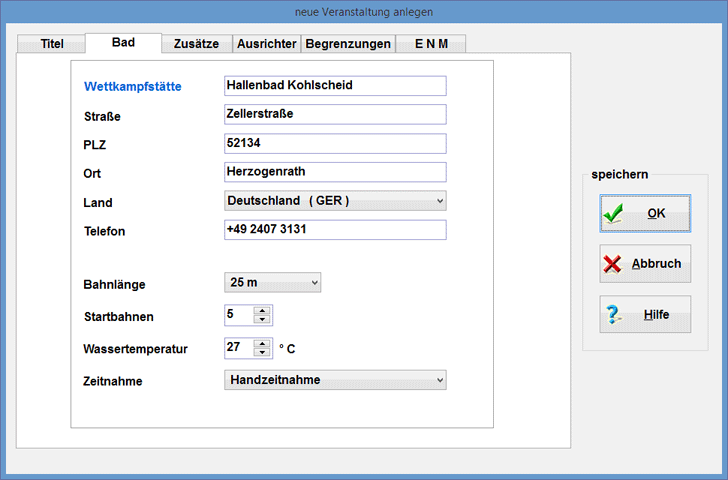Expand the Bahnlänge dropdown
This screenshot has width=728, height=480.
(x=315, y=283)
